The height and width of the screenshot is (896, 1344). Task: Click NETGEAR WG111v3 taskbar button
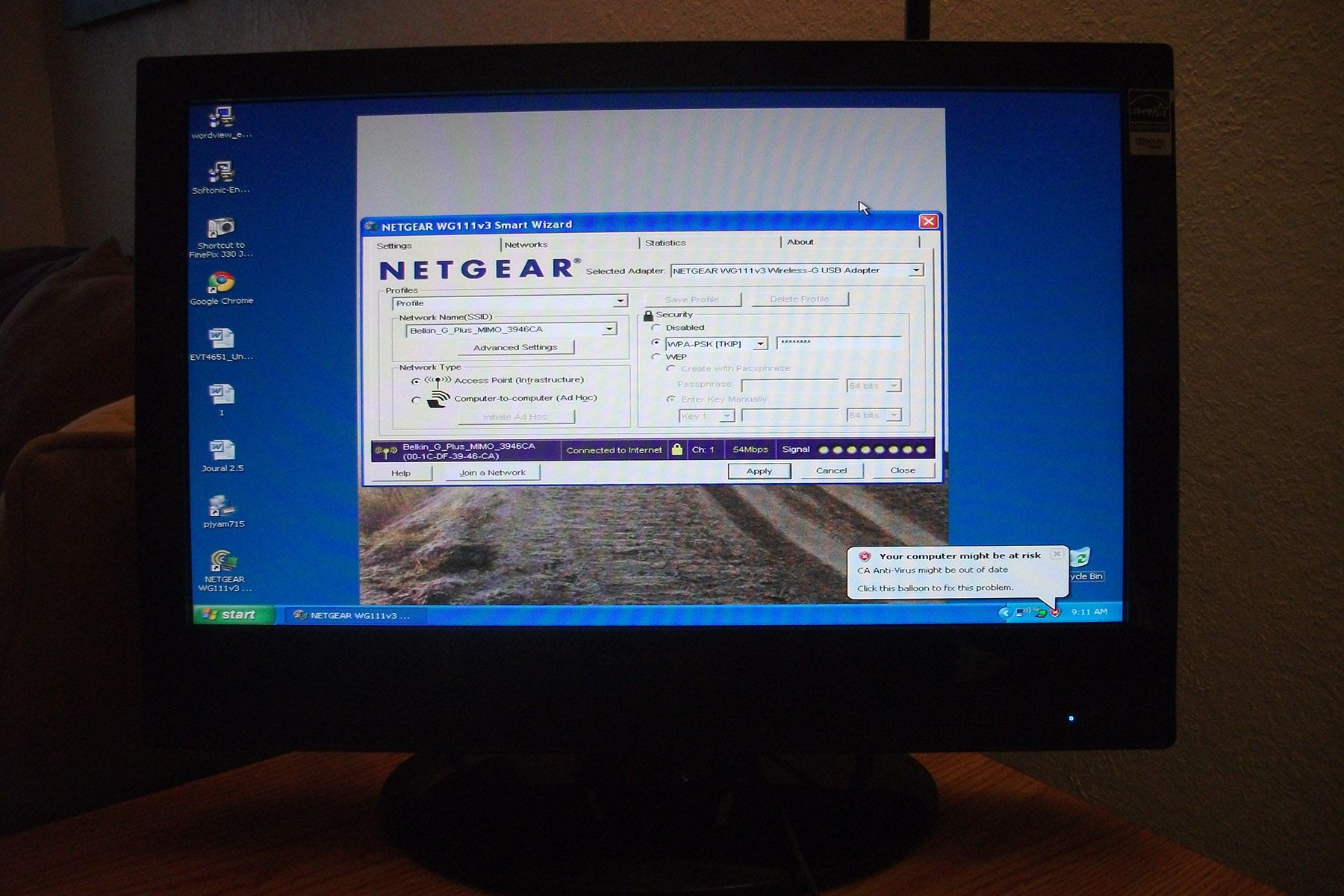(x=356, y=616)
